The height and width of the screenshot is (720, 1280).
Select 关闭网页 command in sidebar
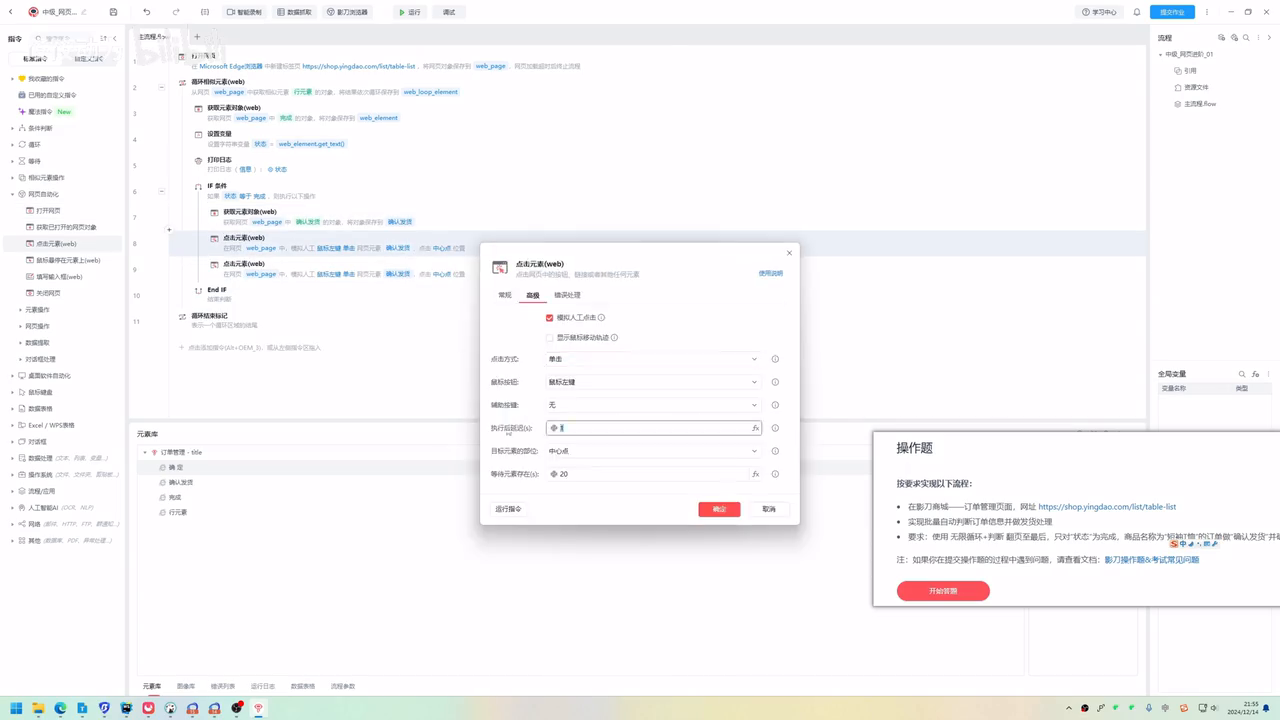click(48, 293)
